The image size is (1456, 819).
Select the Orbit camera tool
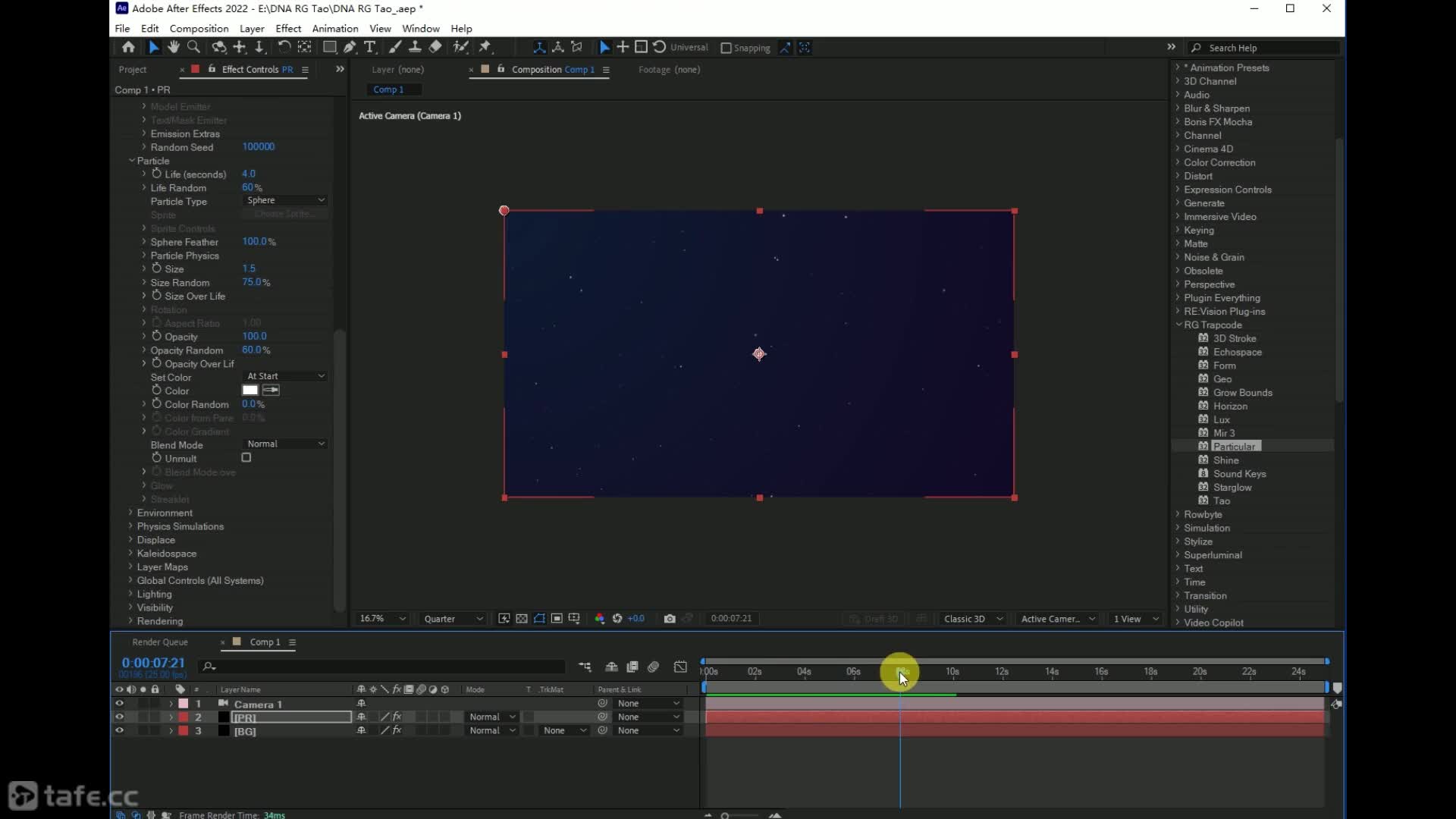[x=218, y=47]
